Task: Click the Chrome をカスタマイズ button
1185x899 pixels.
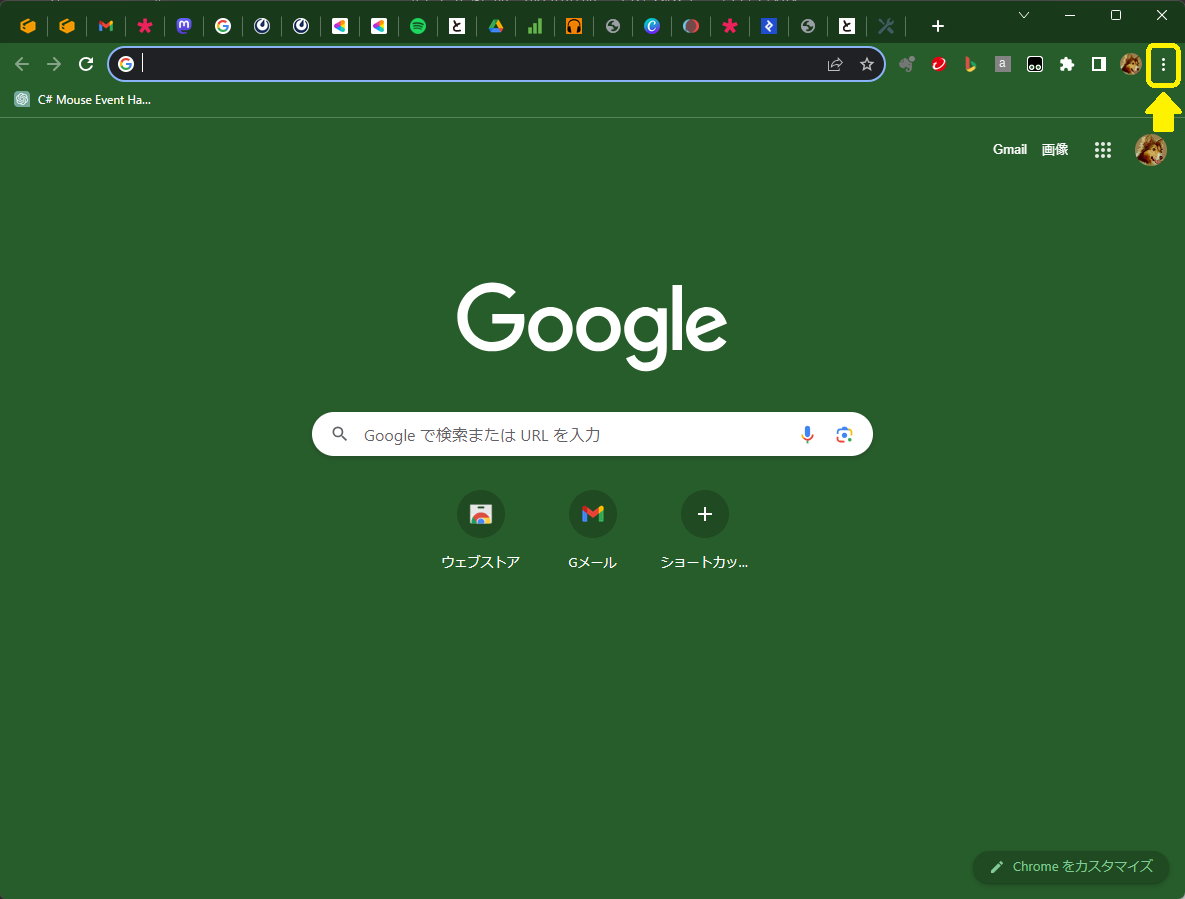Action: tap(1070, 867)
